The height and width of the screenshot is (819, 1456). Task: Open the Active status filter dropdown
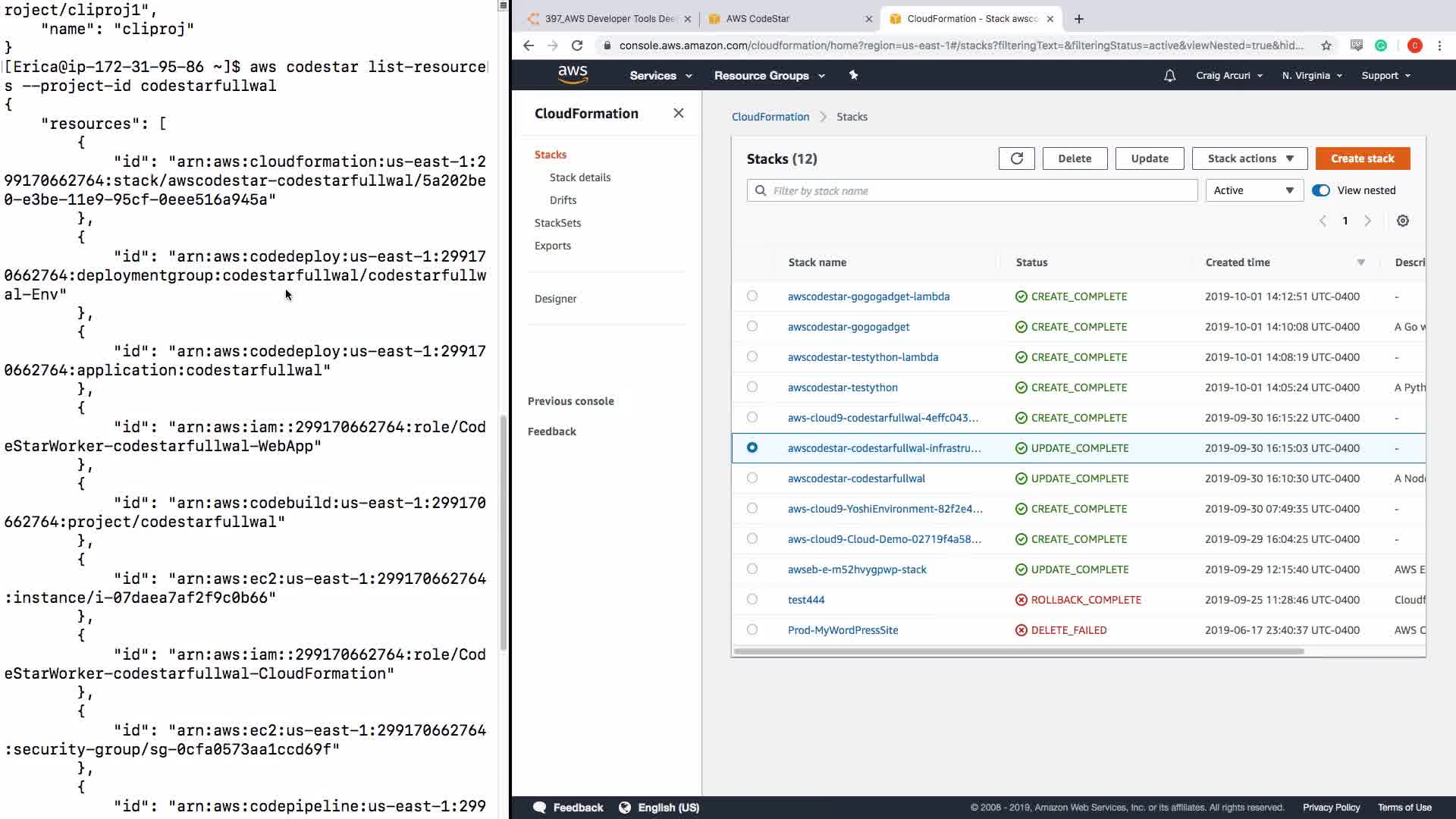tap(1254, 190)
